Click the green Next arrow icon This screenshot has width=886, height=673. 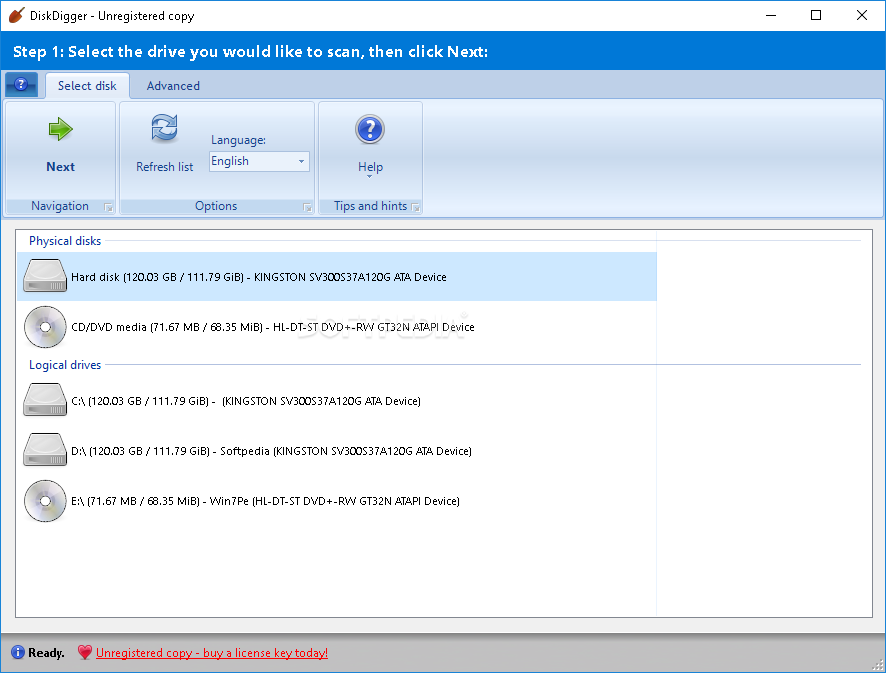coord(60,129)
